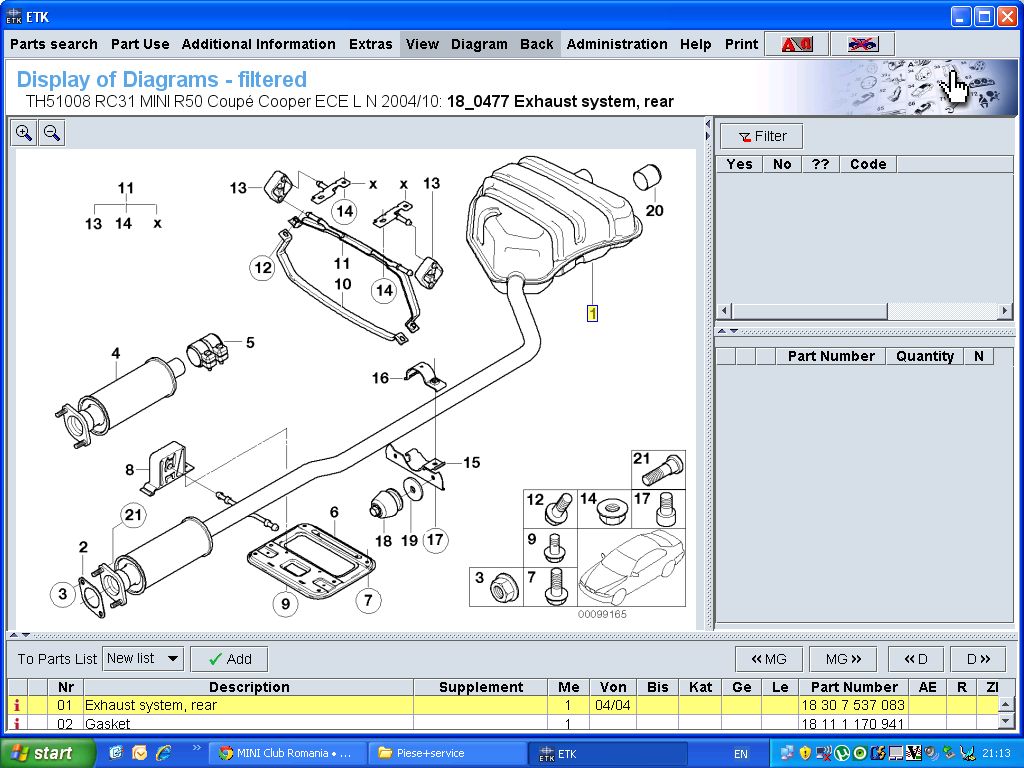The image size is (1024, 768).
Task: Click the Filter button
Action: [761, 136]
